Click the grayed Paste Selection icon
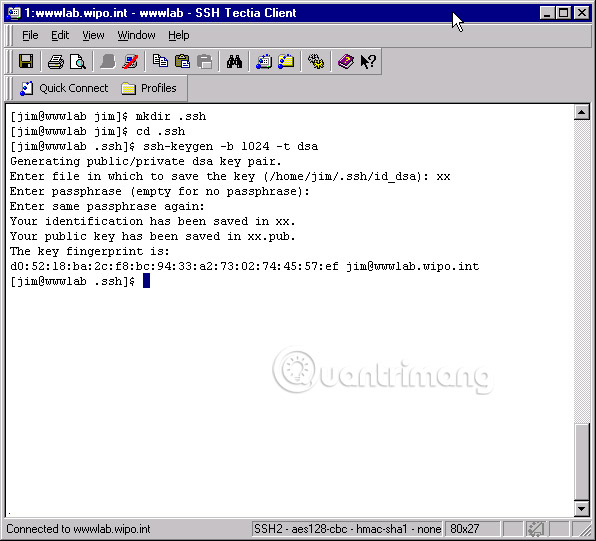The image size is (596, 541). tap(204, 61)
